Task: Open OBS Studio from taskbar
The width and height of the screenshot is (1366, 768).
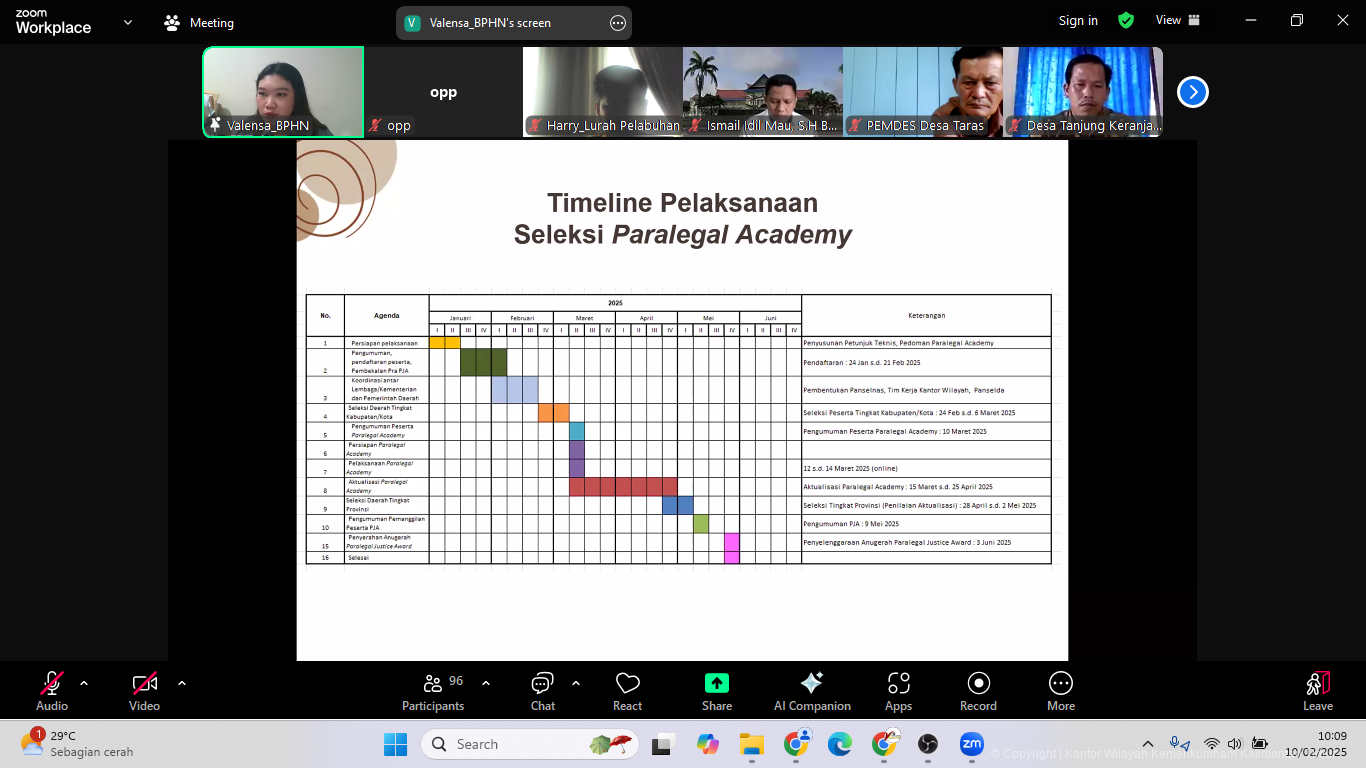Action: (928, 744)
